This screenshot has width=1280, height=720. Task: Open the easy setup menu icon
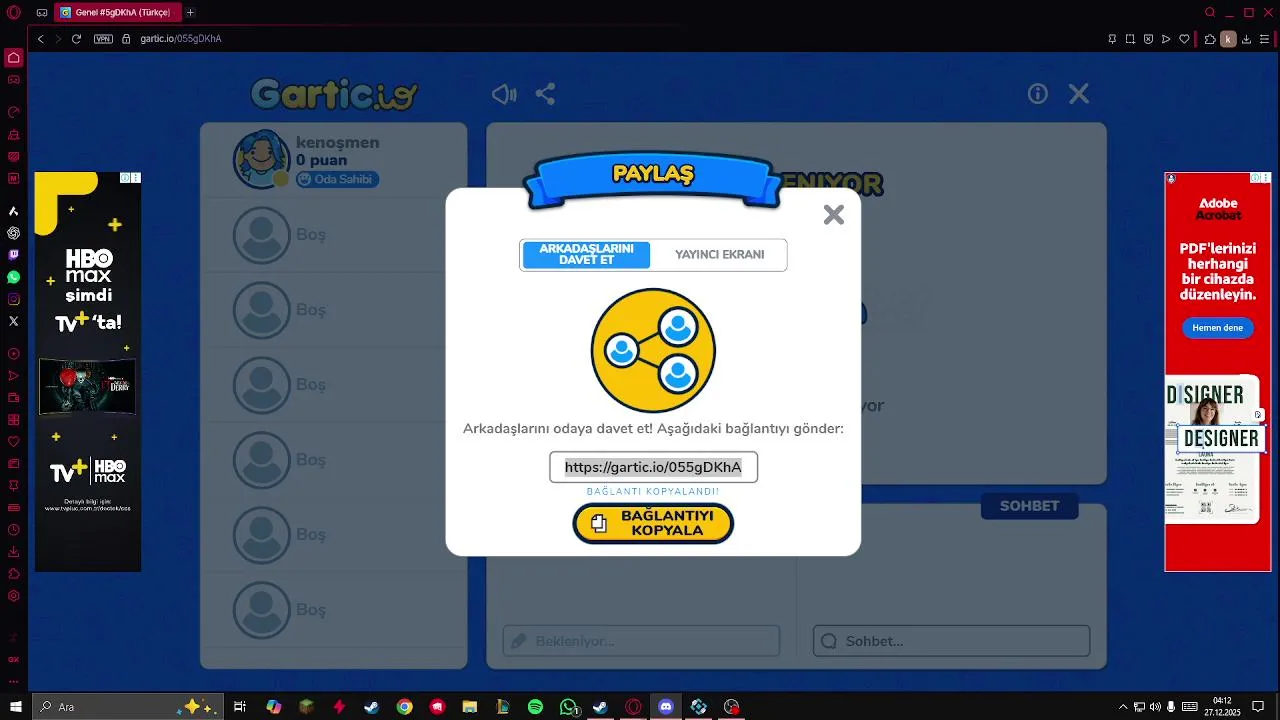click(x=1265, y=39)
